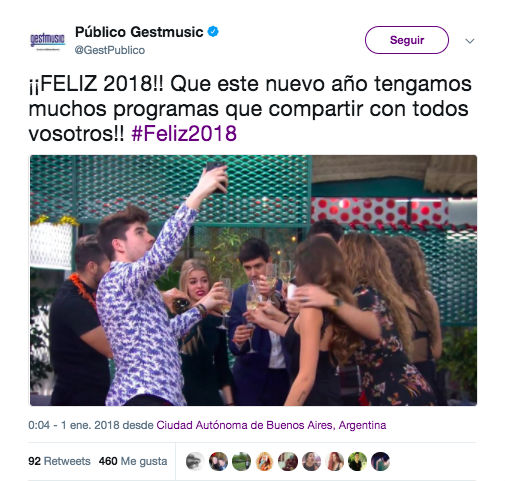The image size is (505, 481).
Task: Open the tweet options chevron menu
Action: [x=470, y=41]
